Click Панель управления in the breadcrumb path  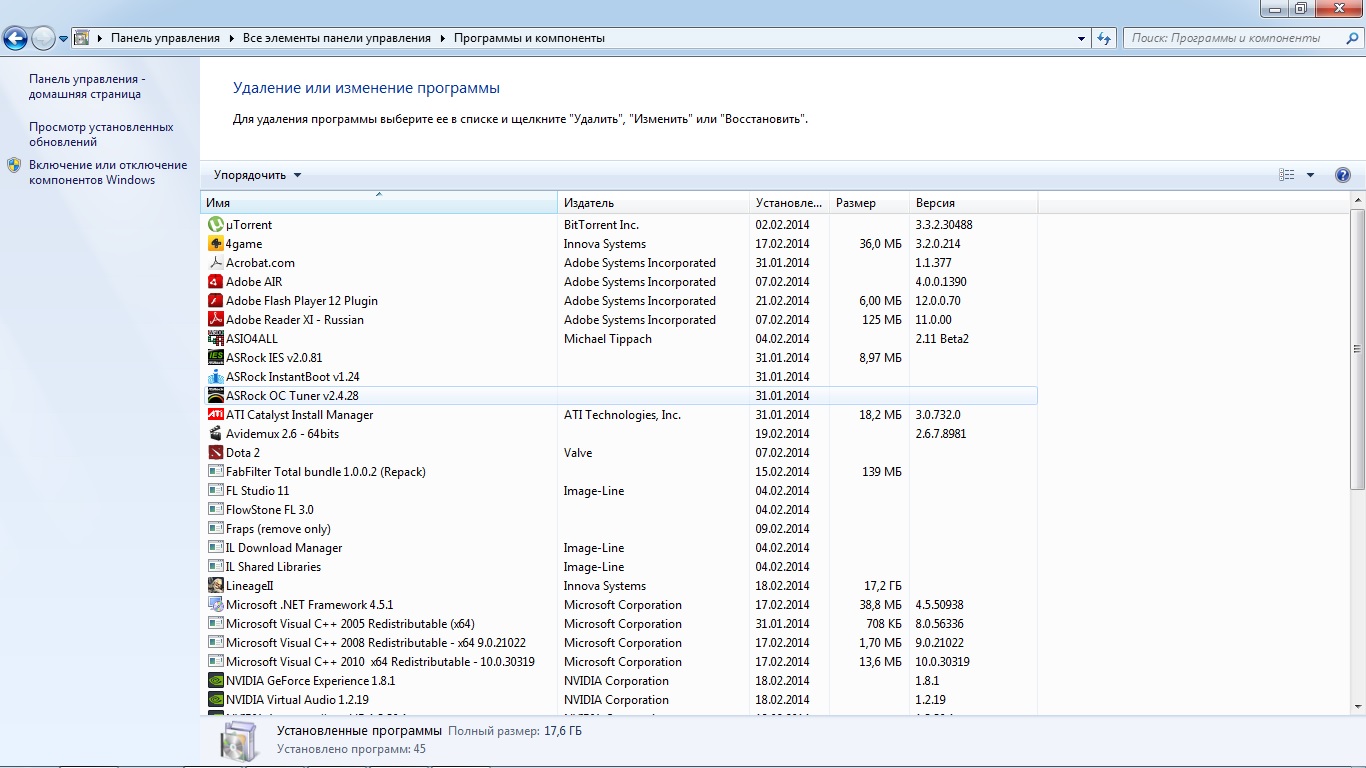click(165, 38)
